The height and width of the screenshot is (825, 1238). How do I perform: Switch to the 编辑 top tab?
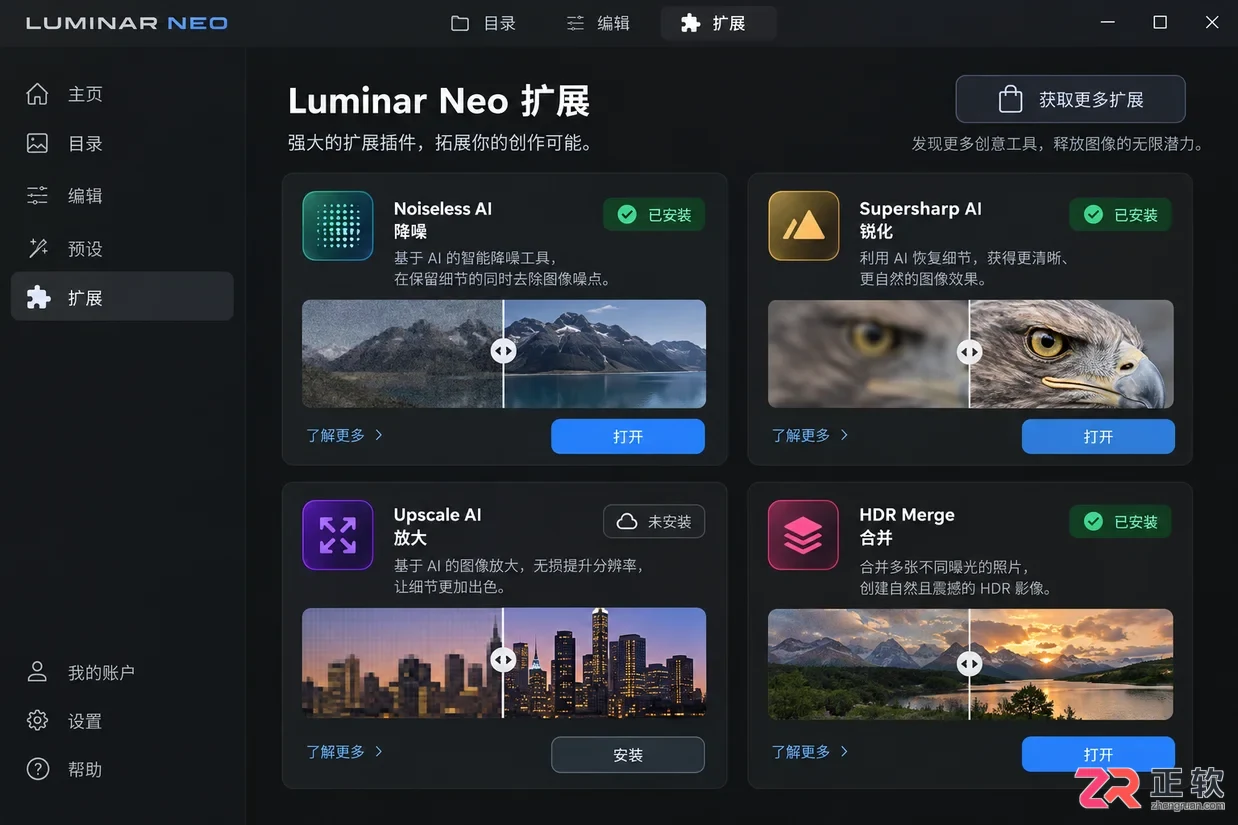[x=598, y=23]
